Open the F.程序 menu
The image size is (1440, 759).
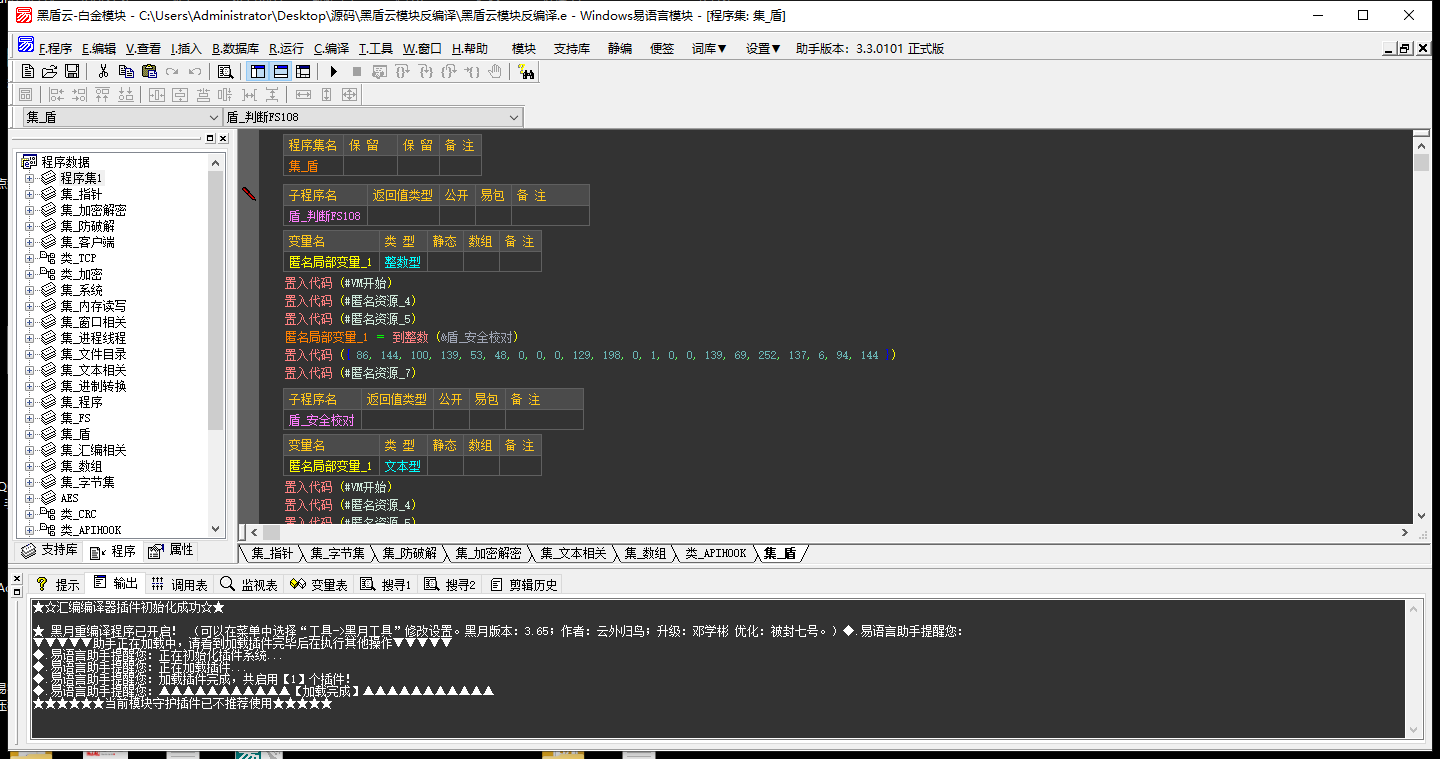point(55,48)
